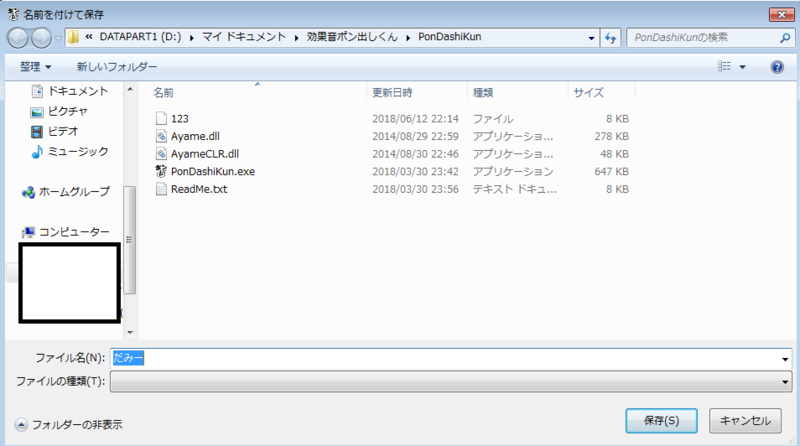Select マイ ドキュメント in the address path
This screenshot has width=800, height=446.
244,37
